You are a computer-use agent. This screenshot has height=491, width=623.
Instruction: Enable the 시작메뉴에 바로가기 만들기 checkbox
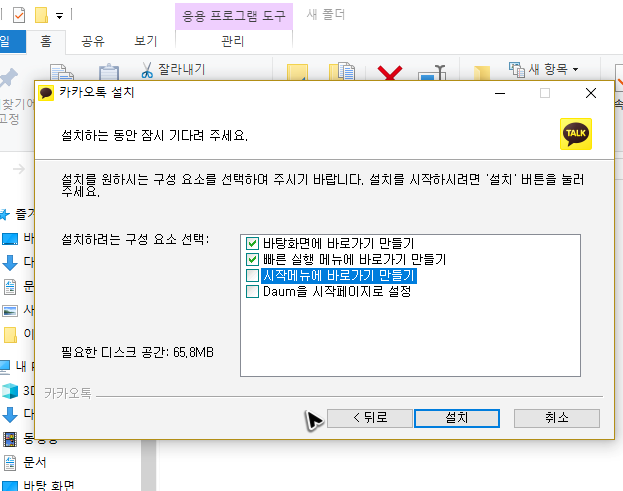(x=252, y=275)
